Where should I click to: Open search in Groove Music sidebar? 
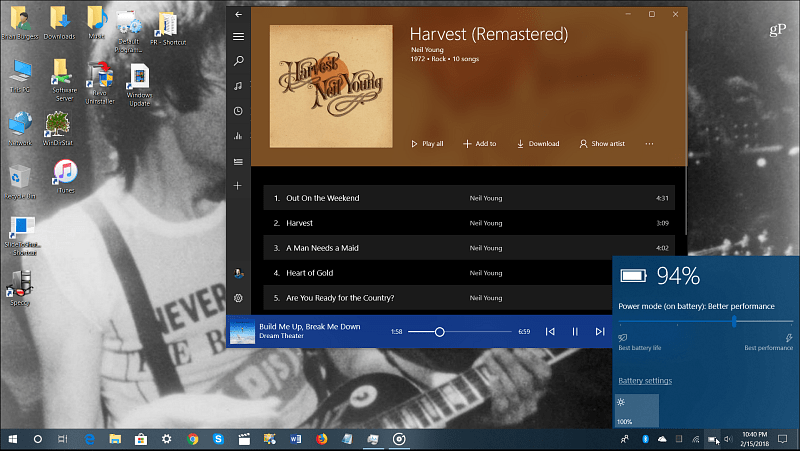point(238,61)
